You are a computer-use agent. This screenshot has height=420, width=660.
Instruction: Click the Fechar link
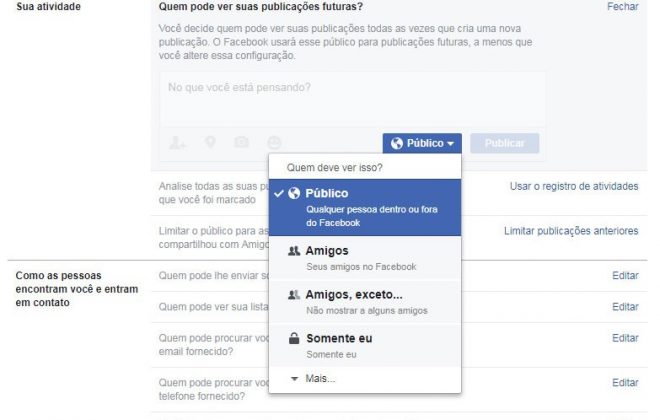click(623, 6)
